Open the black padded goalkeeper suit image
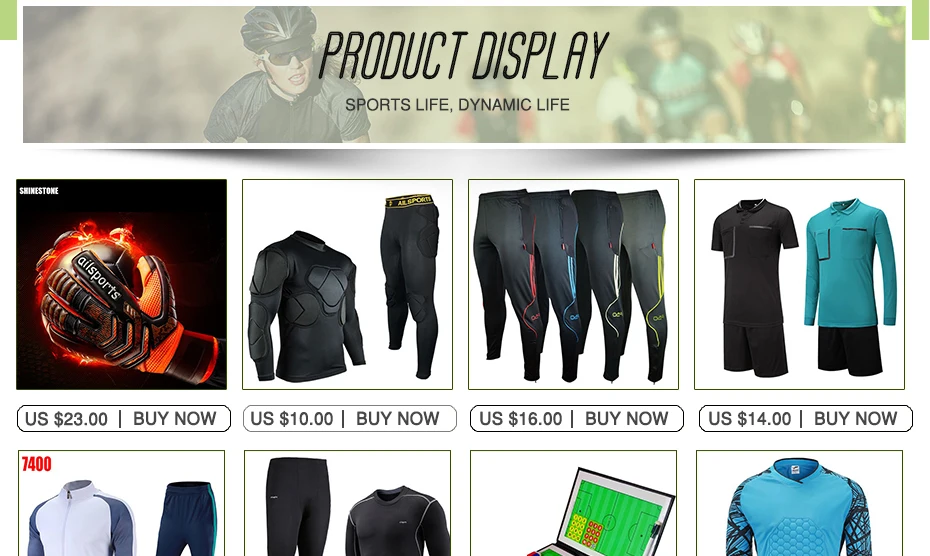930x556 pixels. pyautogui.click(x=348, y=284)
